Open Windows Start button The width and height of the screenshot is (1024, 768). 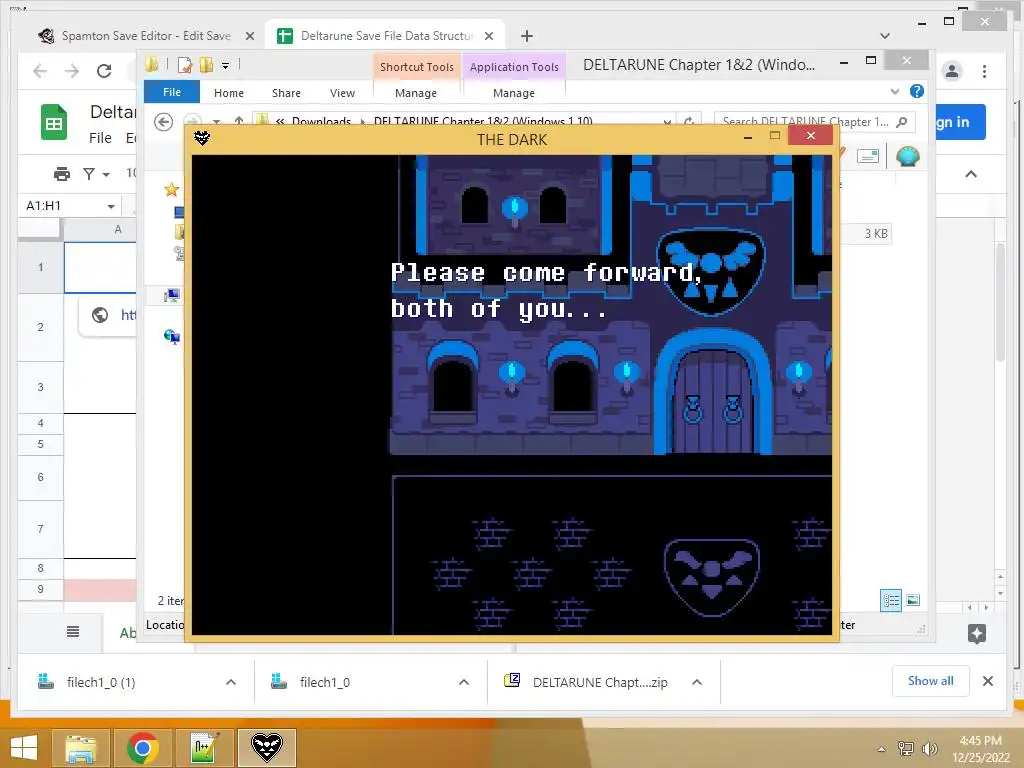(24, 748)
